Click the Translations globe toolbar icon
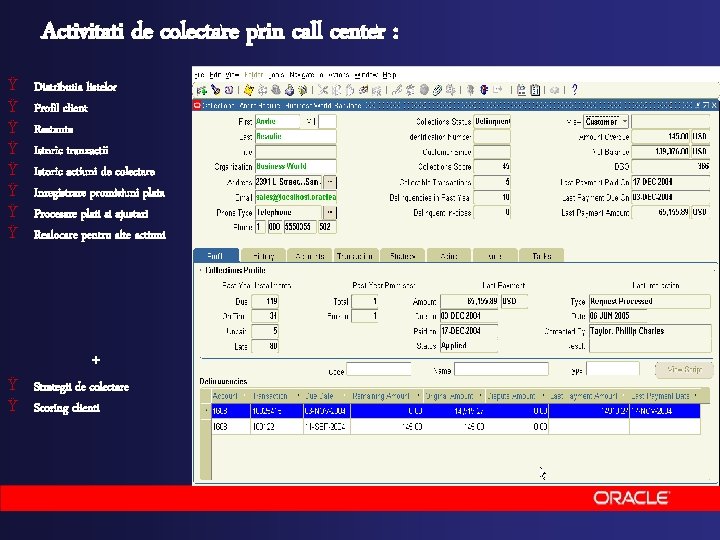This screenshot has width=720, height=540. tap(424, 90)
